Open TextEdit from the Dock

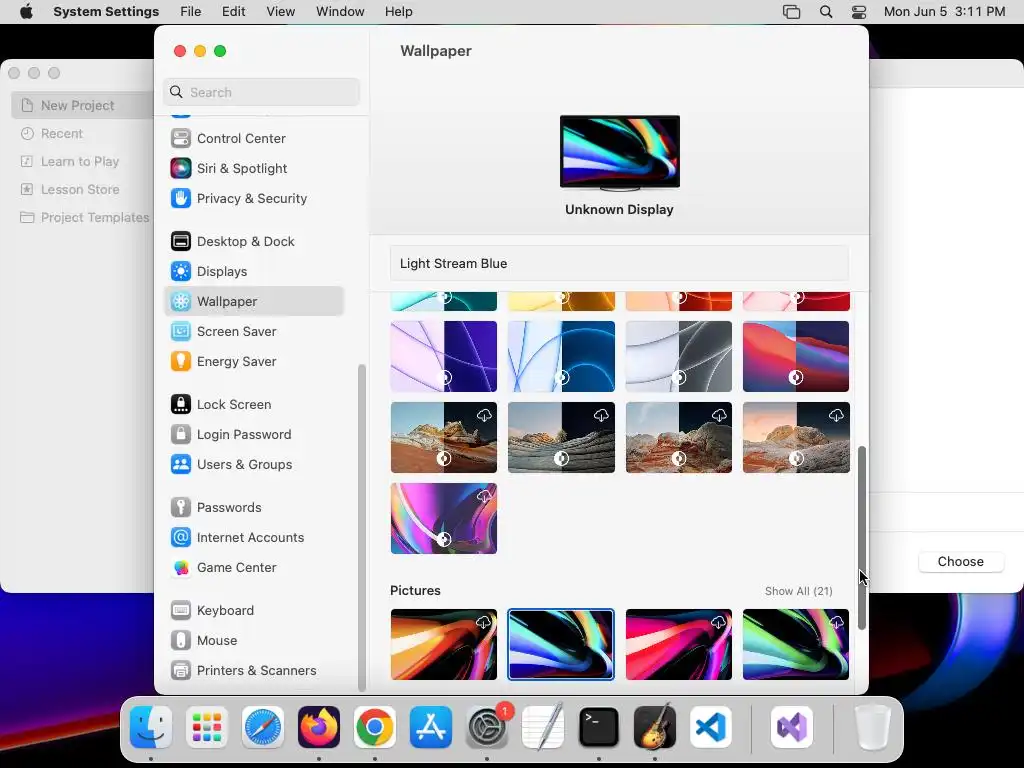click(543, 728)
